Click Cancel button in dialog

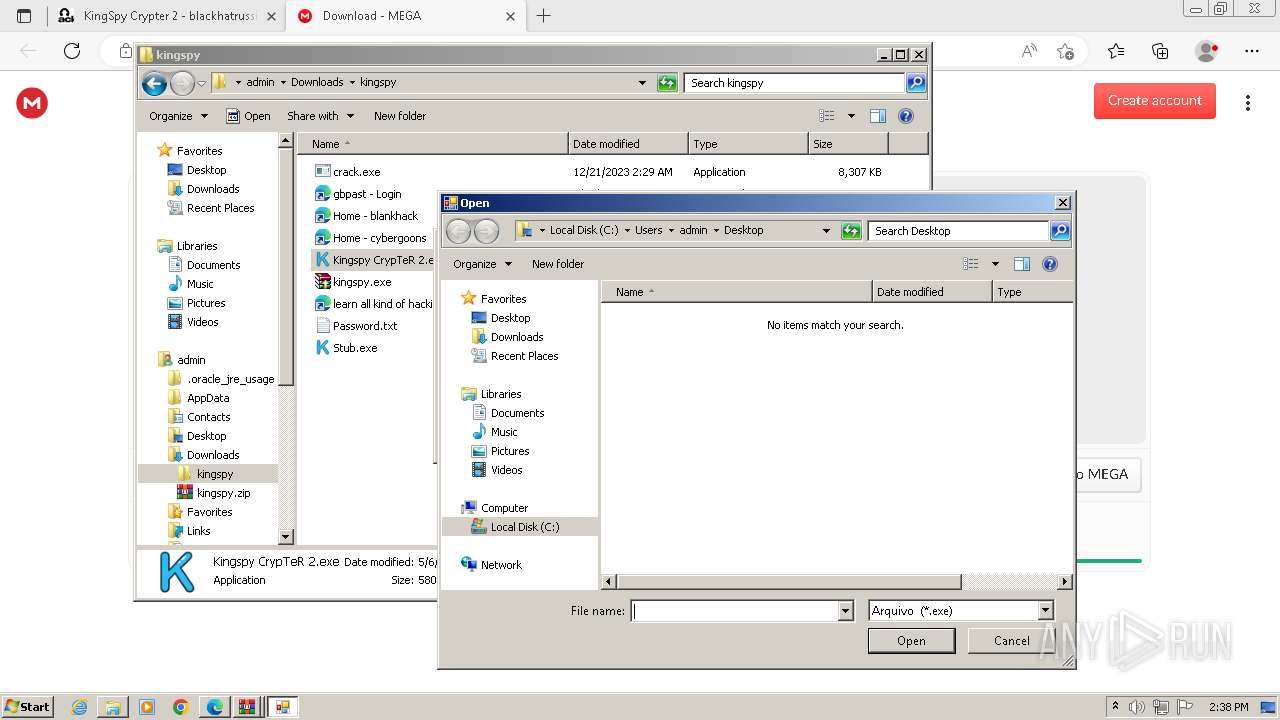1012,641
